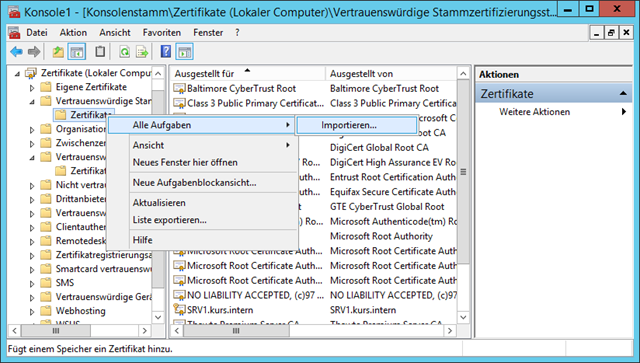Click the red toolbox icon in the title bar
The image size is (640, 363).
(14, 11)
